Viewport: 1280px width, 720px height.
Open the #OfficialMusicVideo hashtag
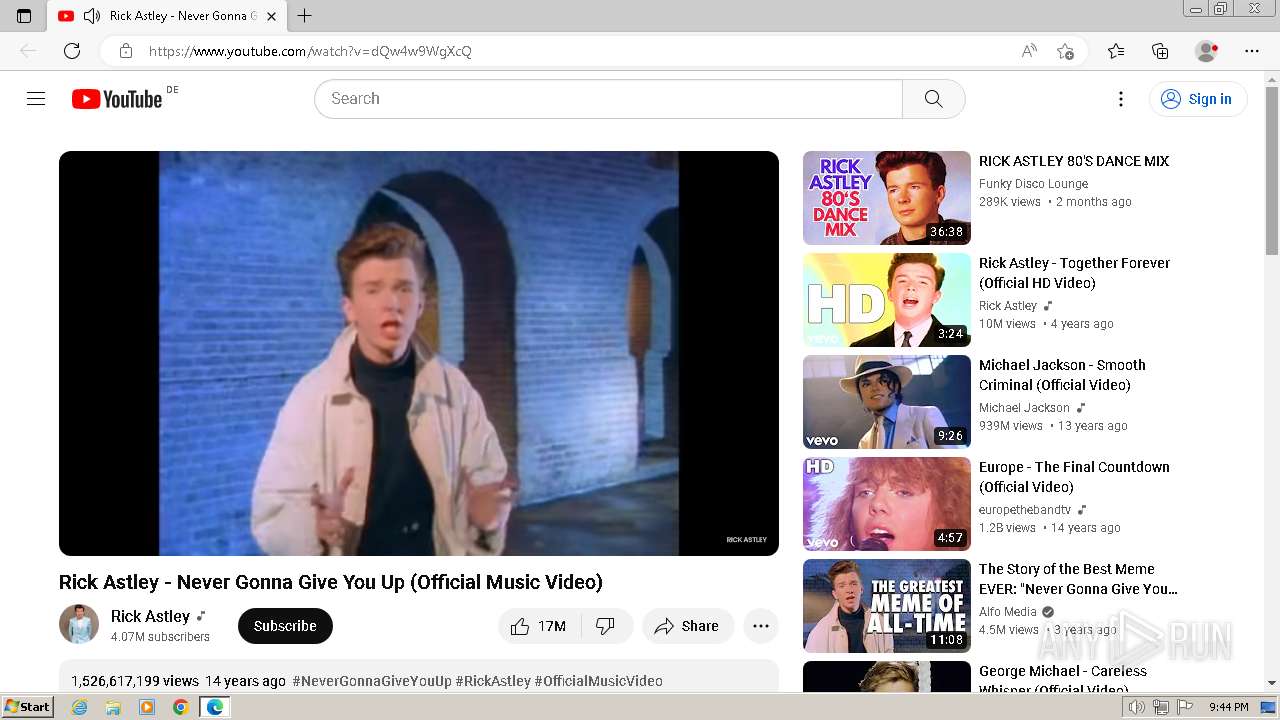598,681
